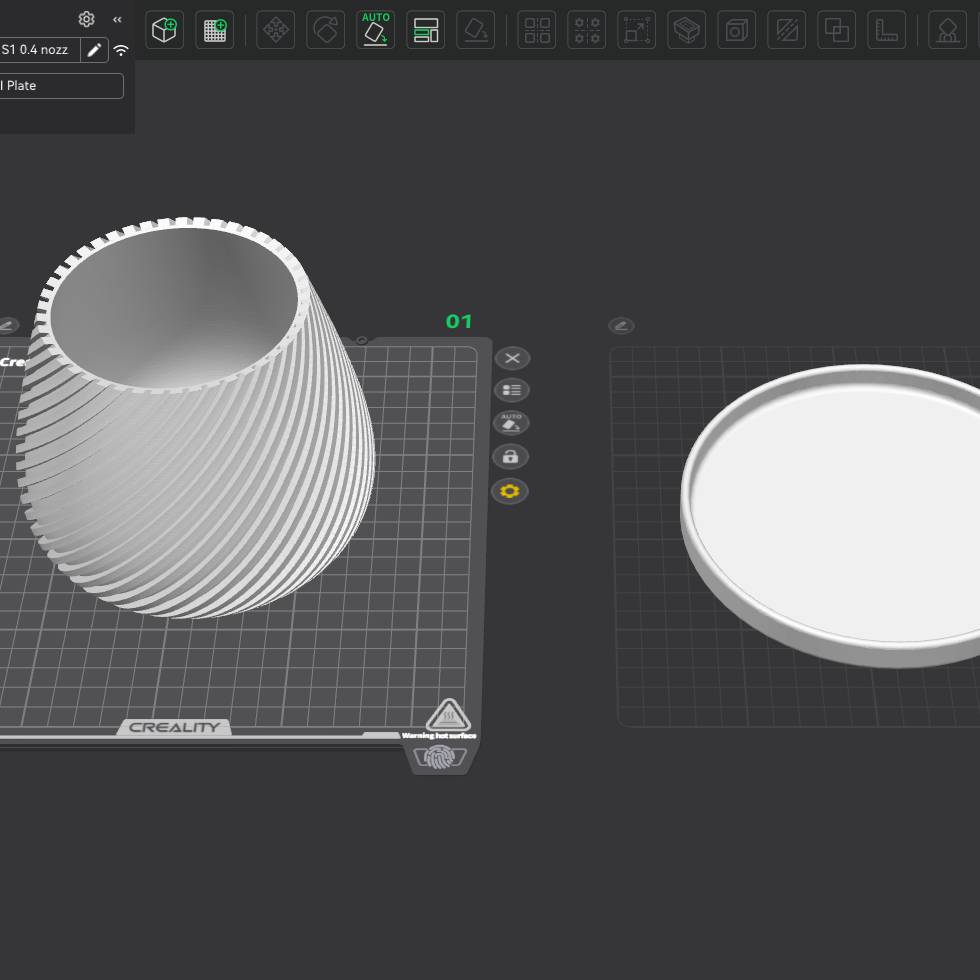This screenshot has height=980, width=980.
Task: Select the Scale tool in the toolbar
Action: tap(636, 30)
